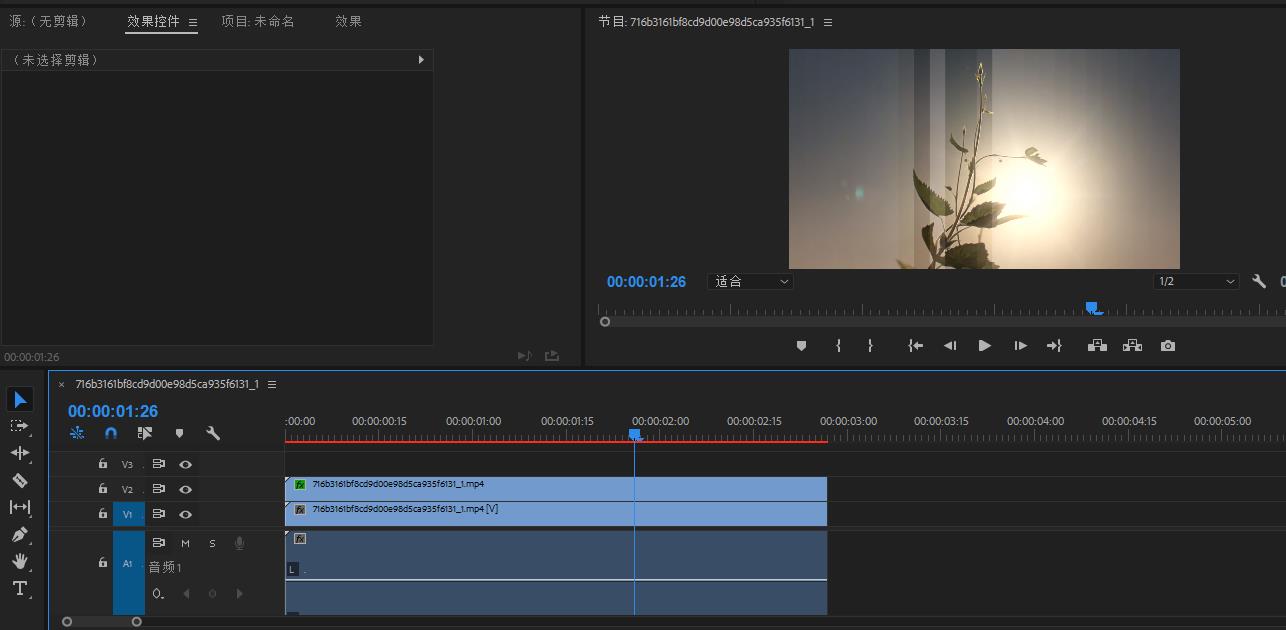The image size is (1286, 630).
Task: Target the V1 track header
Action: 128,514
